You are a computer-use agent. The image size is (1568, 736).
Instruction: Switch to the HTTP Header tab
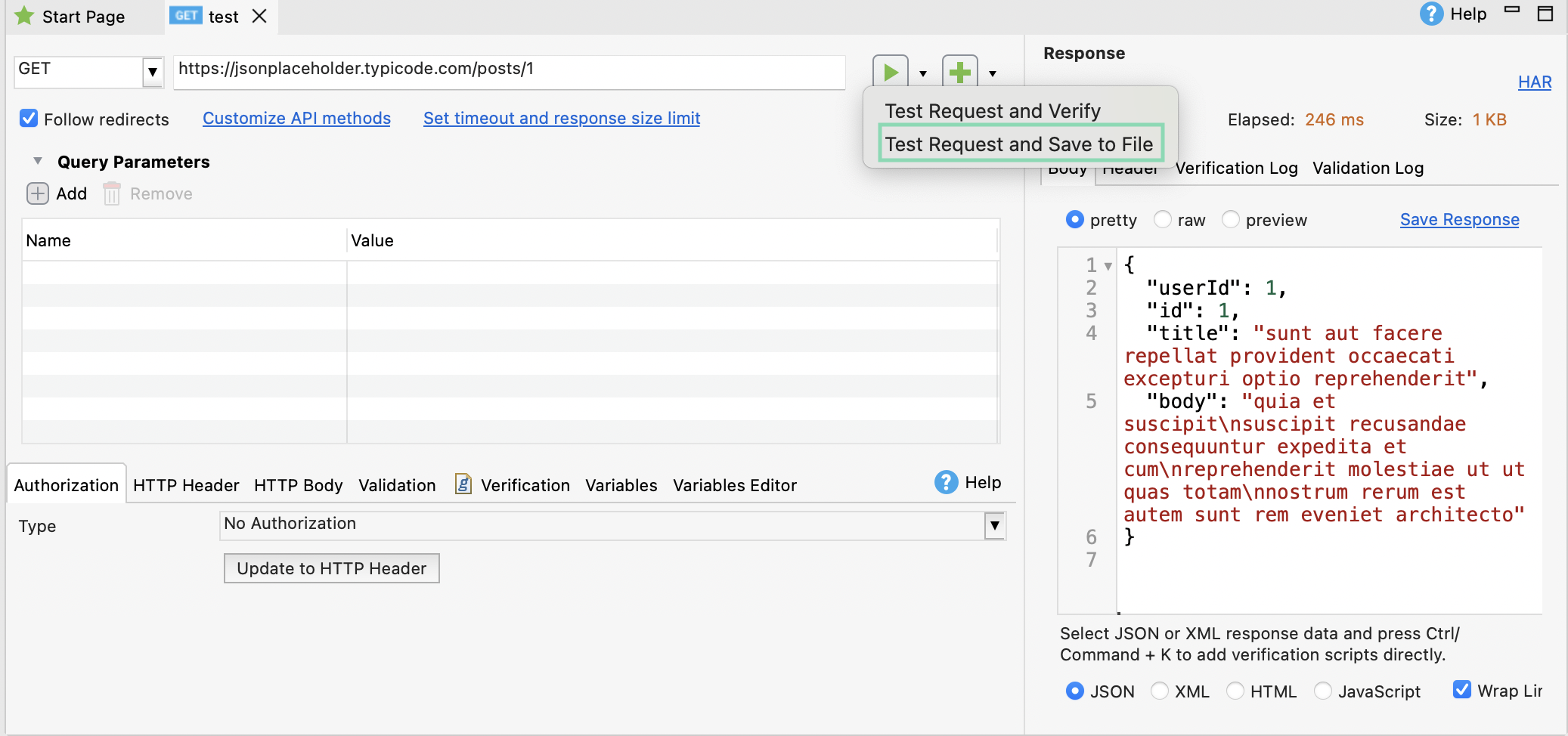point(186,485)
